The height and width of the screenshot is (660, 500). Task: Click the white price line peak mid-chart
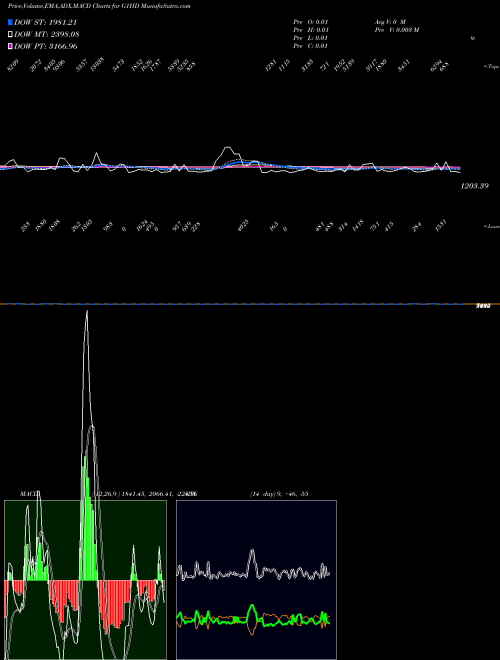228,147
